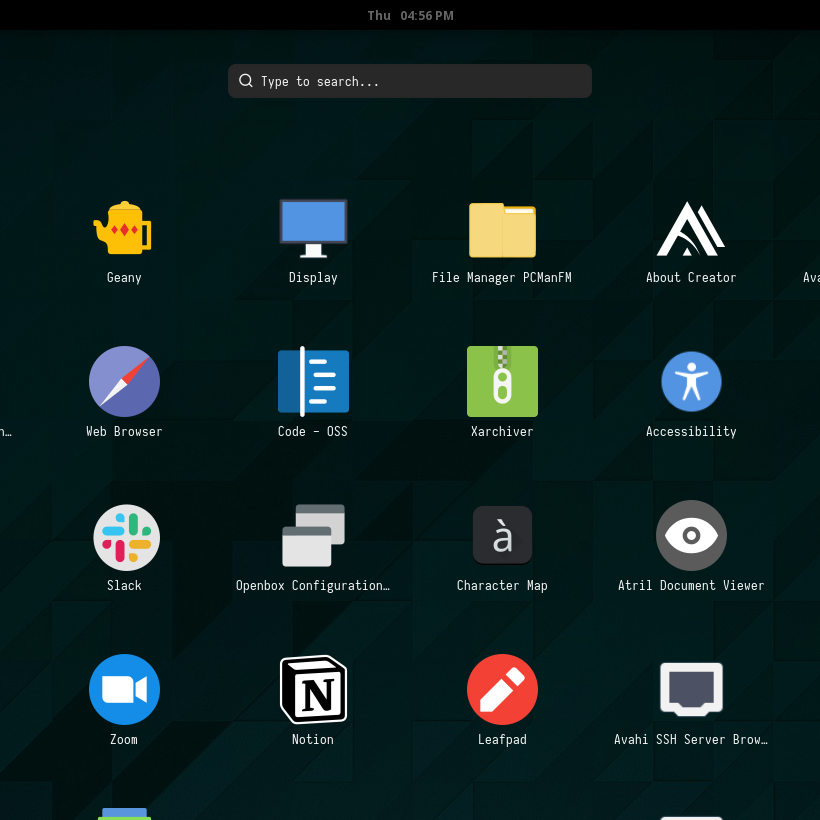Launch Code - OSS editor icon
The height and width of the screenshot is (820, 820).
tap(313, 381)
